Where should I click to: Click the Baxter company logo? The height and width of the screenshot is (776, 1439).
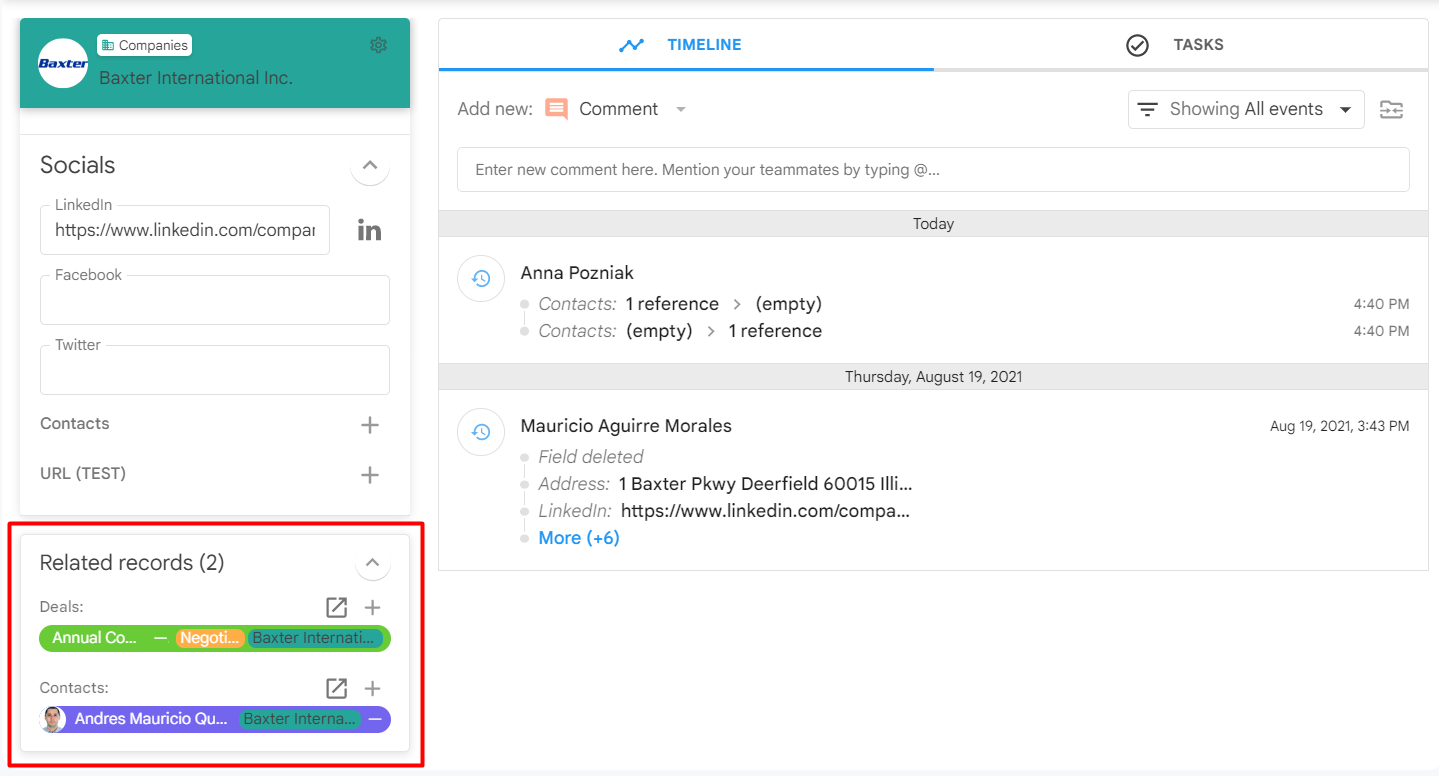pos(63,63)
